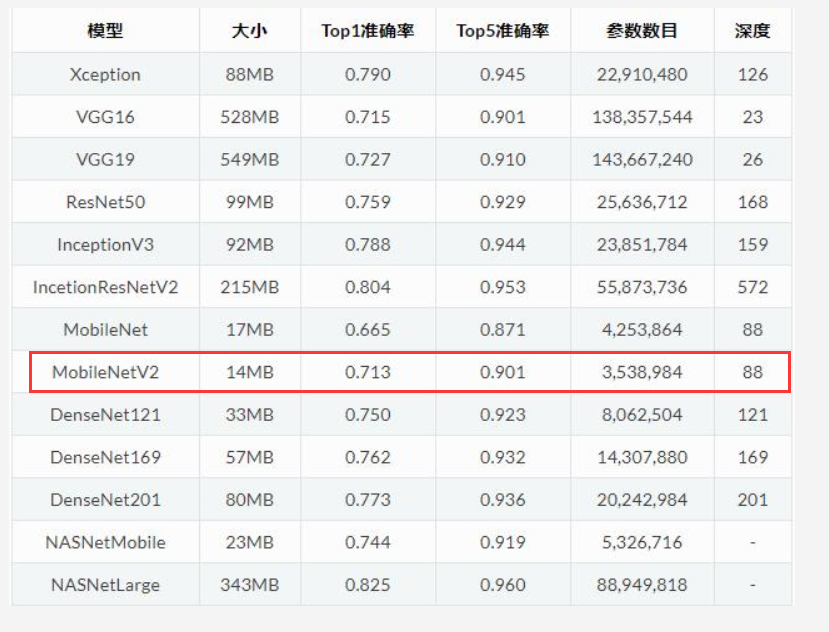Select the IncetionResNetV2 model name cell

pyautogui.click(x=105, y=287)
